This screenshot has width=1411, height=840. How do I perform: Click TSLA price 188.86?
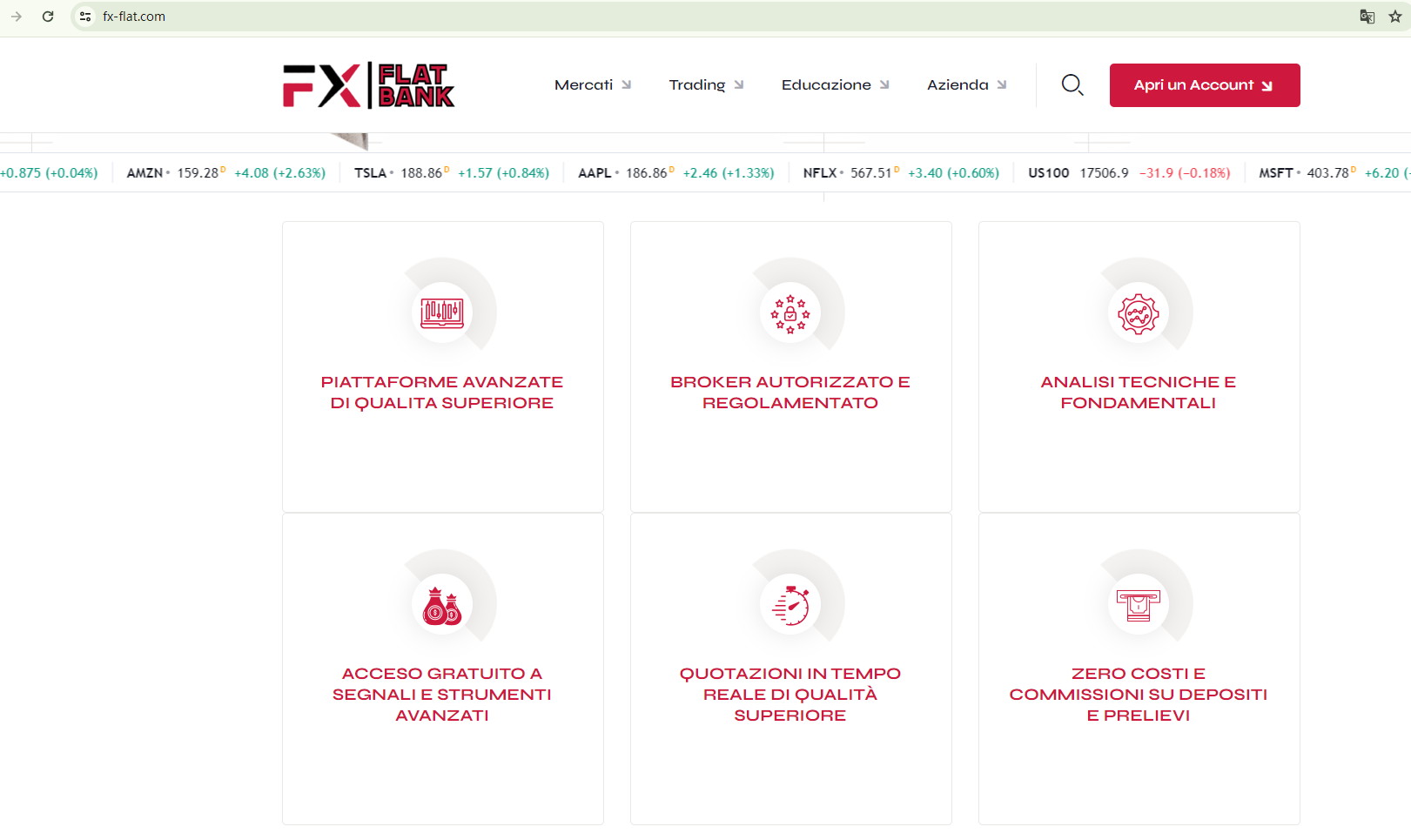tap(422, 173)
